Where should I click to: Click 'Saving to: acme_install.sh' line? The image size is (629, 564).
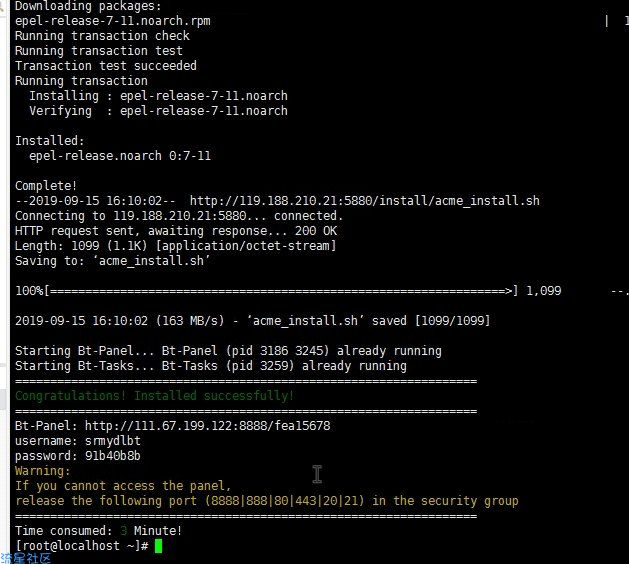point(113,261)
